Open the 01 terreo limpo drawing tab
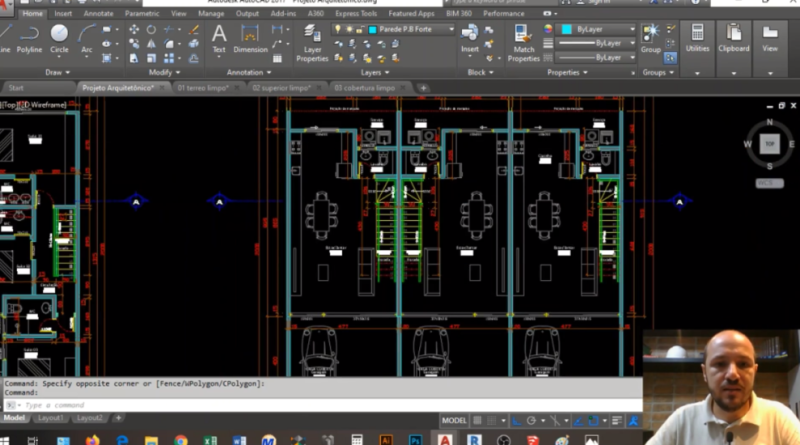The height and width of the screenshot is (445, 800). (202, 88)
